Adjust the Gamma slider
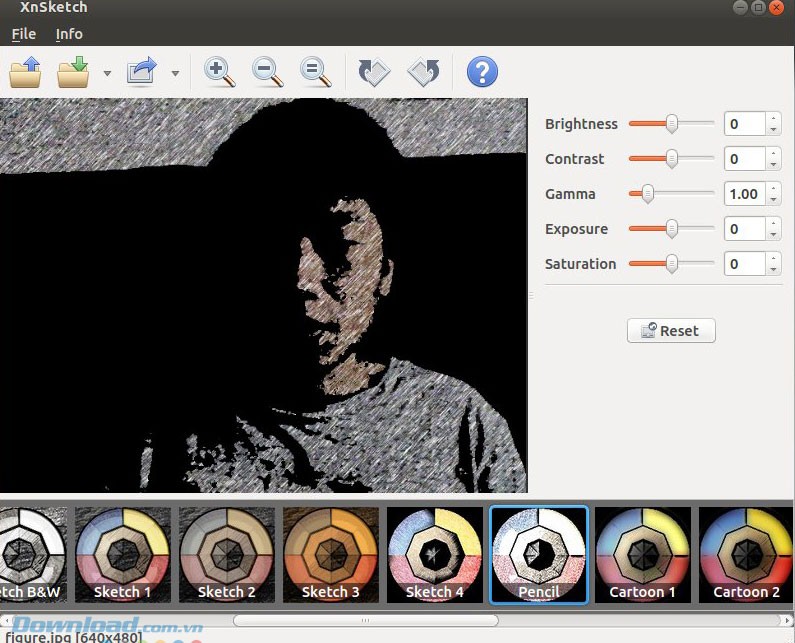This screenshot has width=795, height=643. click(x=671, y=193)
